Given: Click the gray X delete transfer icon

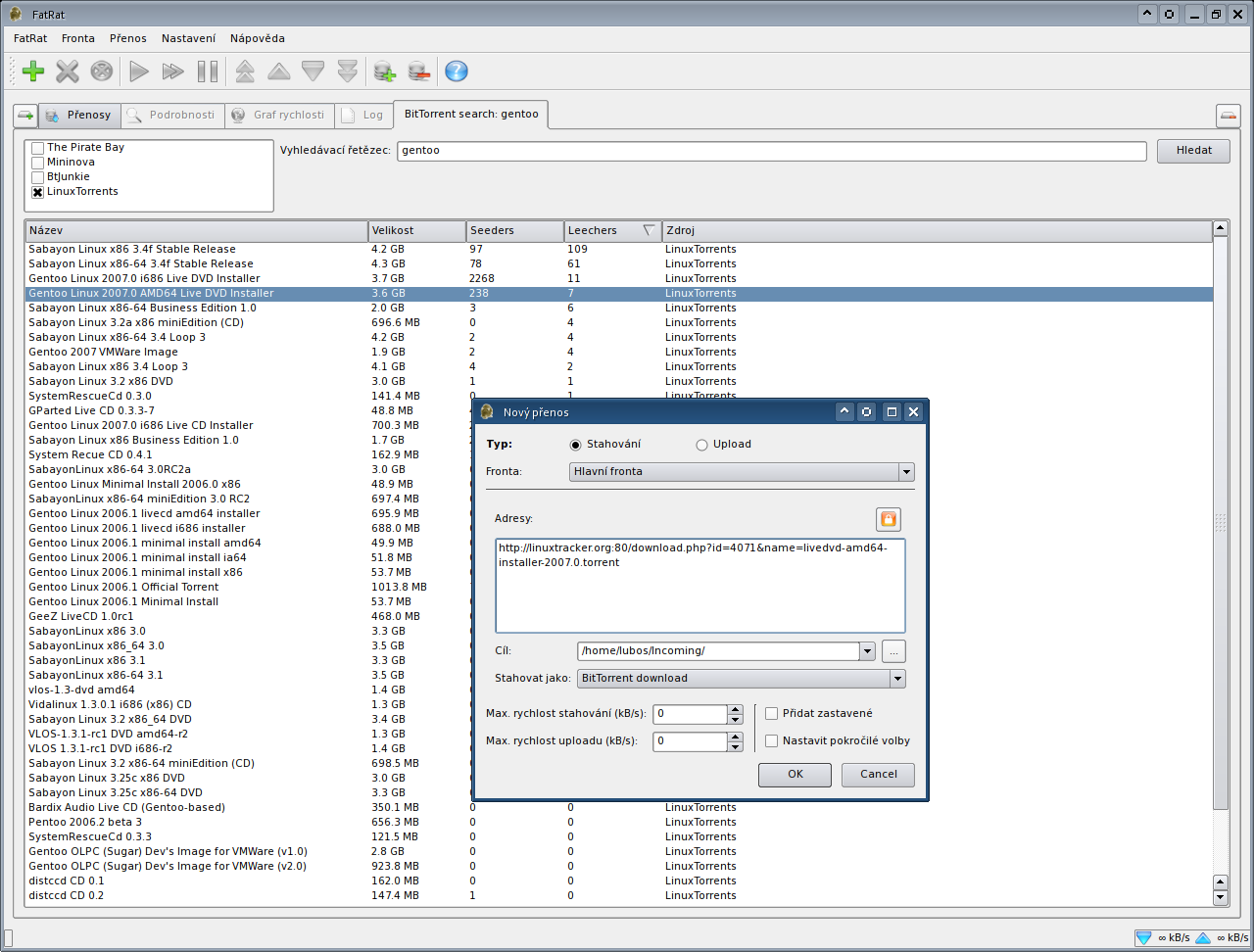Looking at the screenshot, I should (x=67, y=71).
